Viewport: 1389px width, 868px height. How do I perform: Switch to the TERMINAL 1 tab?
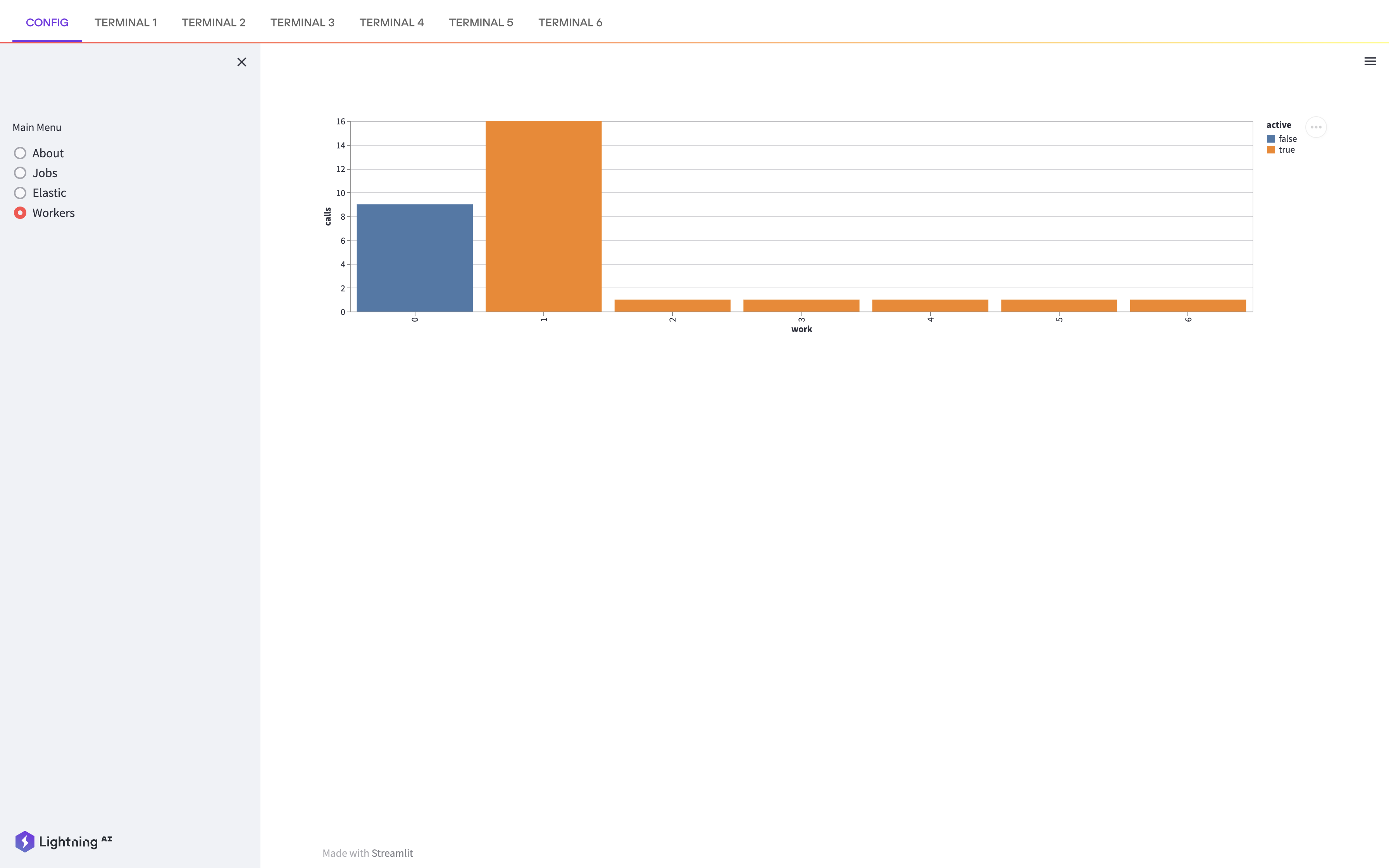coord(125,22)
